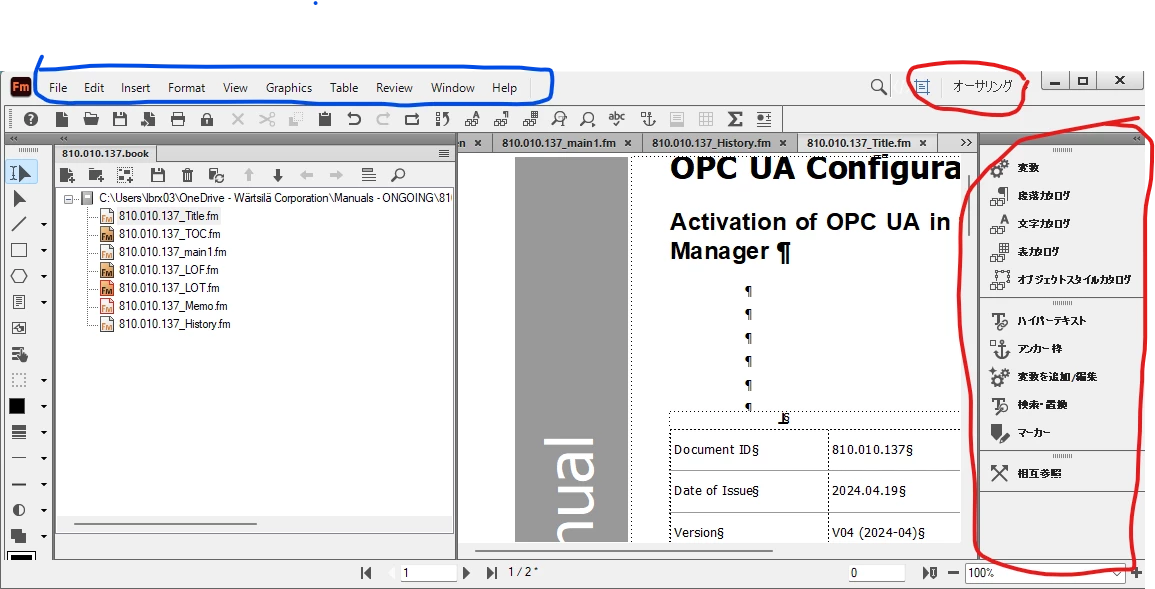Click the trash icon in the book panel
The width and height of the screenshot is (1155, 589).
click(x=187, y=174)
